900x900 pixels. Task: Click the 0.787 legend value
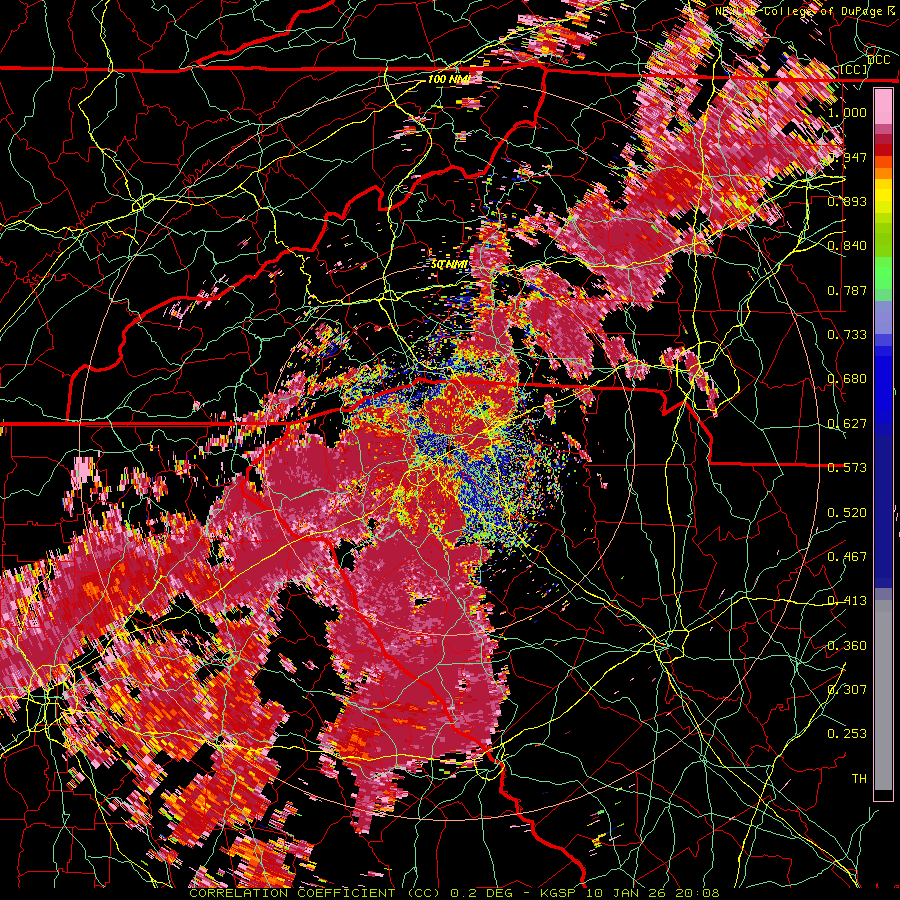point(847,290)
